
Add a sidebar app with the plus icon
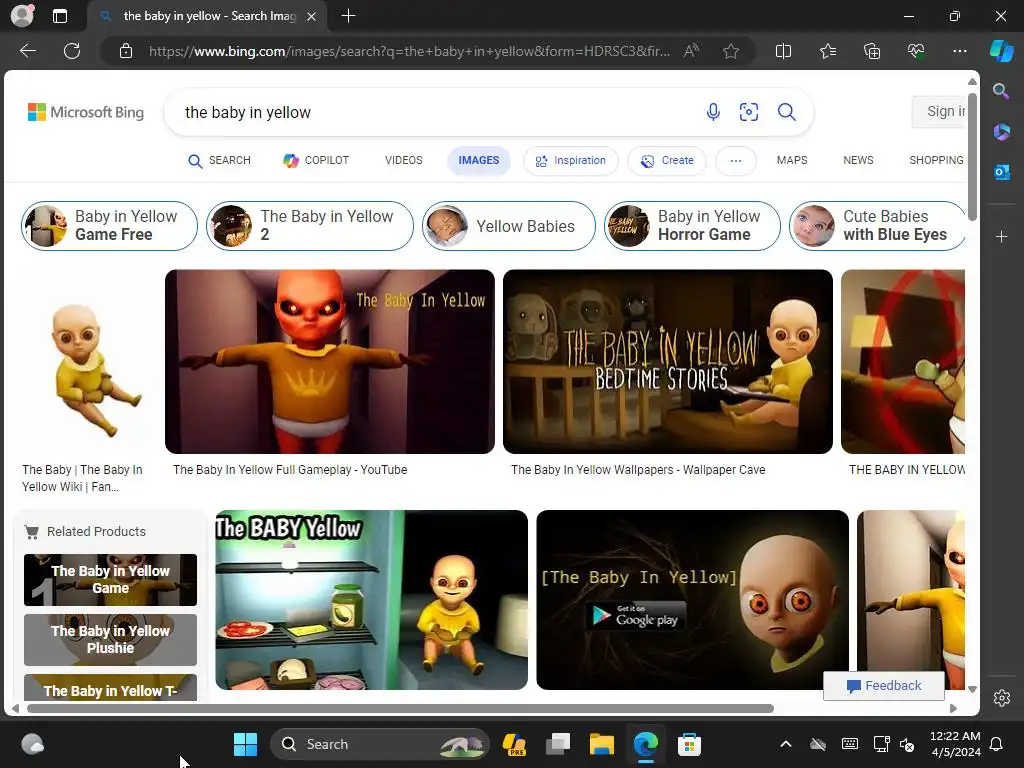pyautogui.click(x=1001, y=236)
